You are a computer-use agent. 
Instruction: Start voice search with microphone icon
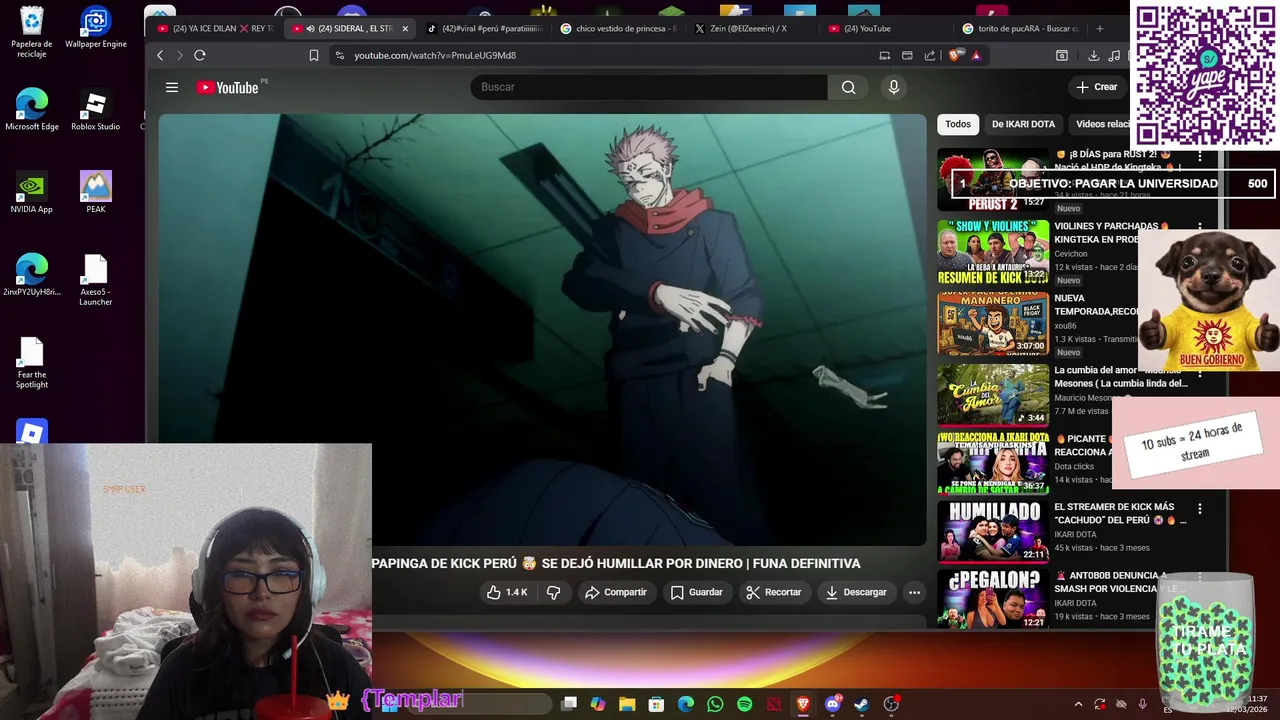point(894,87)
